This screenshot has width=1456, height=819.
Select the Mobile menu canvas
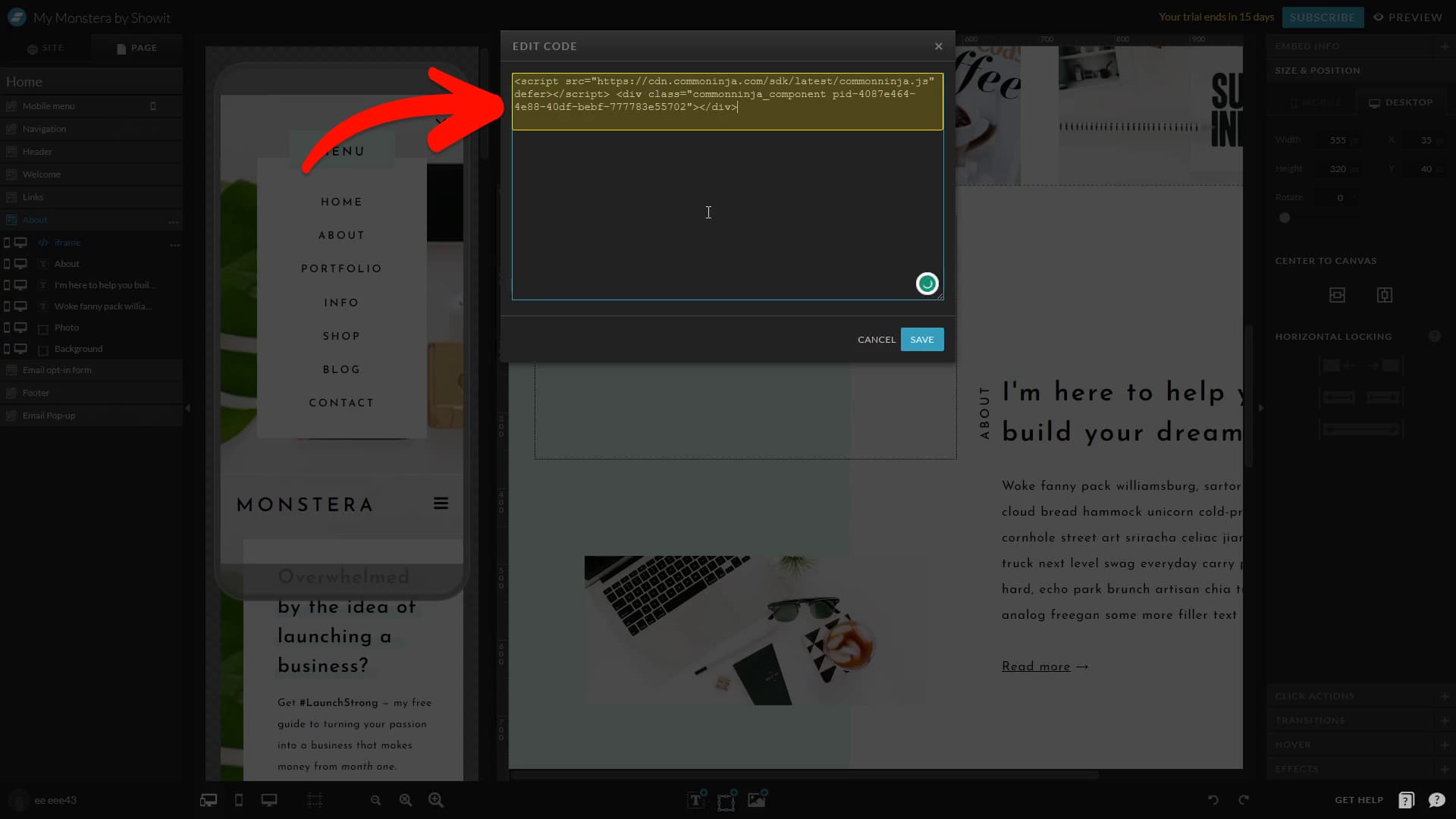(x=91, y=106)
